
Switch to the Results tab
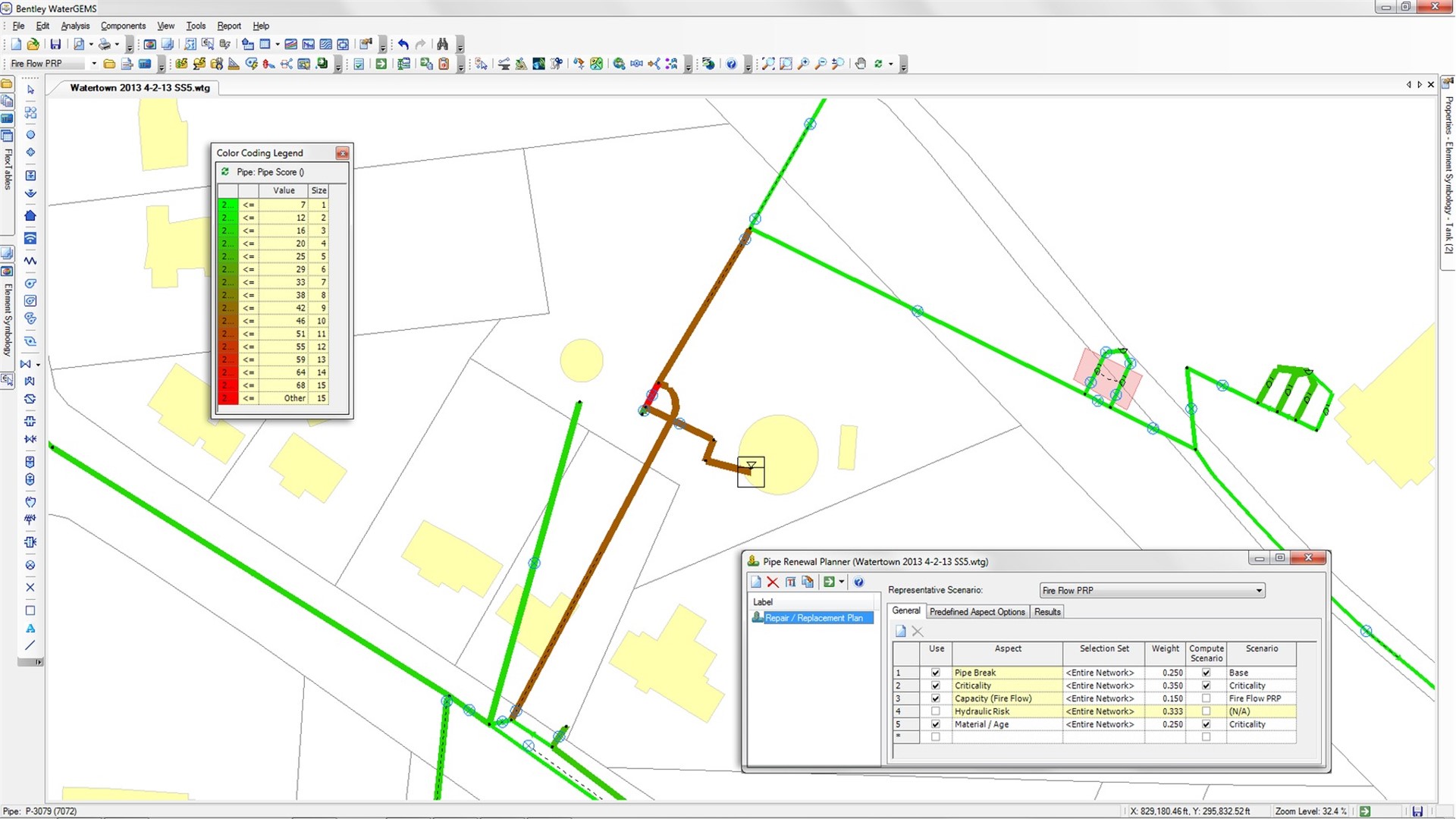(1047, 612)
